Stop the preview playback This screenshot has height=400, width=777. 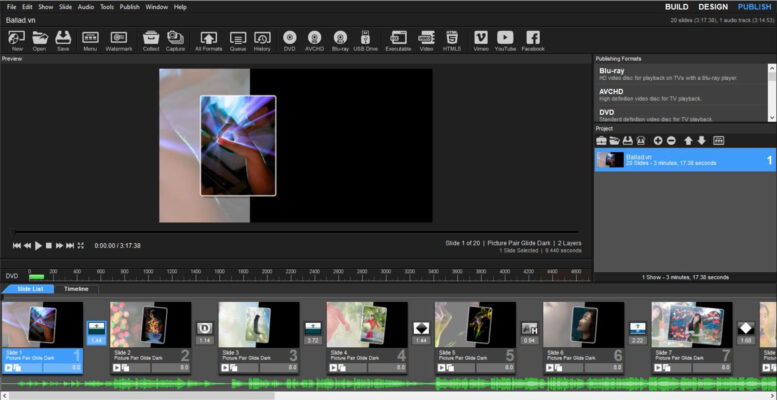[x=49, y=245]
